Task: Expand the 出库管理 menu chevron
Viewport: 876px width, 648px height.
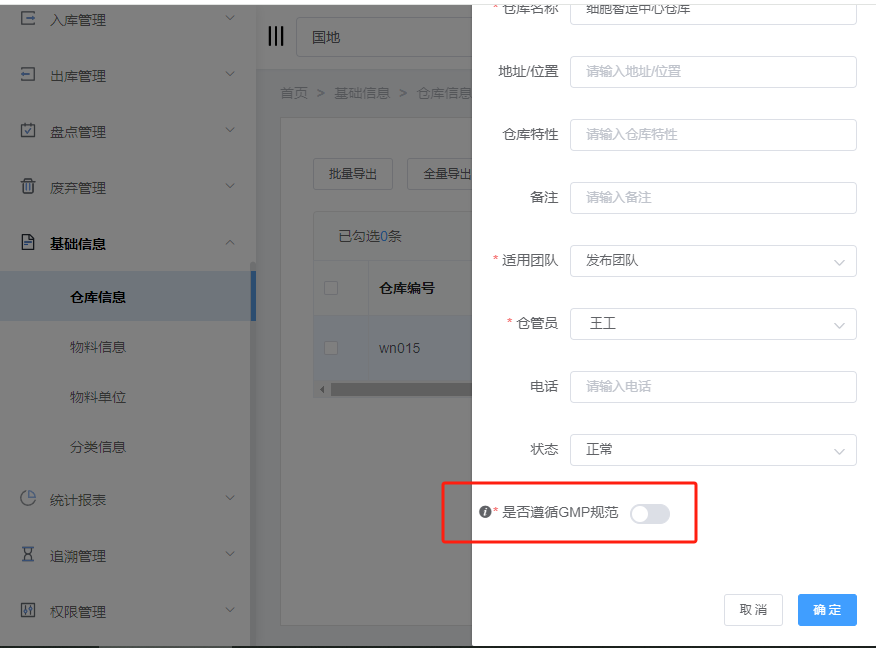Action: click(230, 74)
